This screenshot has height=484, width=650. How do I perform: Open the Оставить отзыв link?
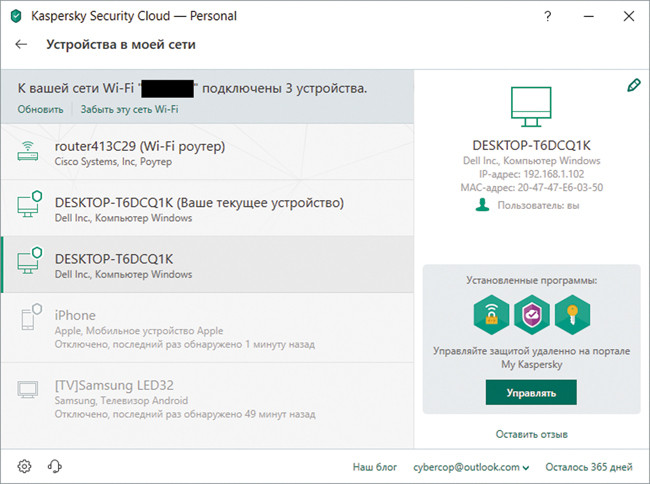coord(531,434)
